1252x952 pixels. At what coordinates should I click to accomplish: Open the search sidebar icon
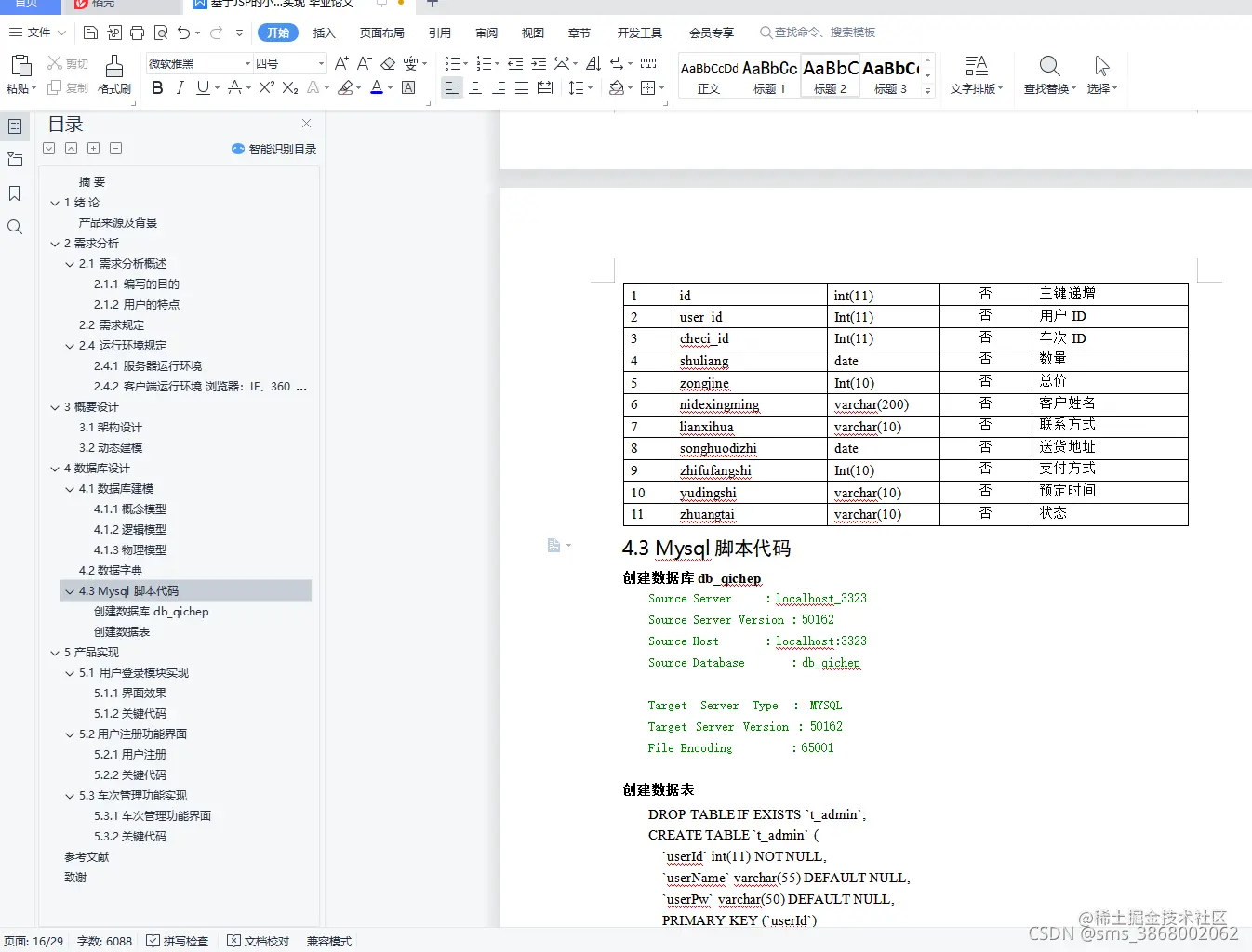tap(15, 227)
